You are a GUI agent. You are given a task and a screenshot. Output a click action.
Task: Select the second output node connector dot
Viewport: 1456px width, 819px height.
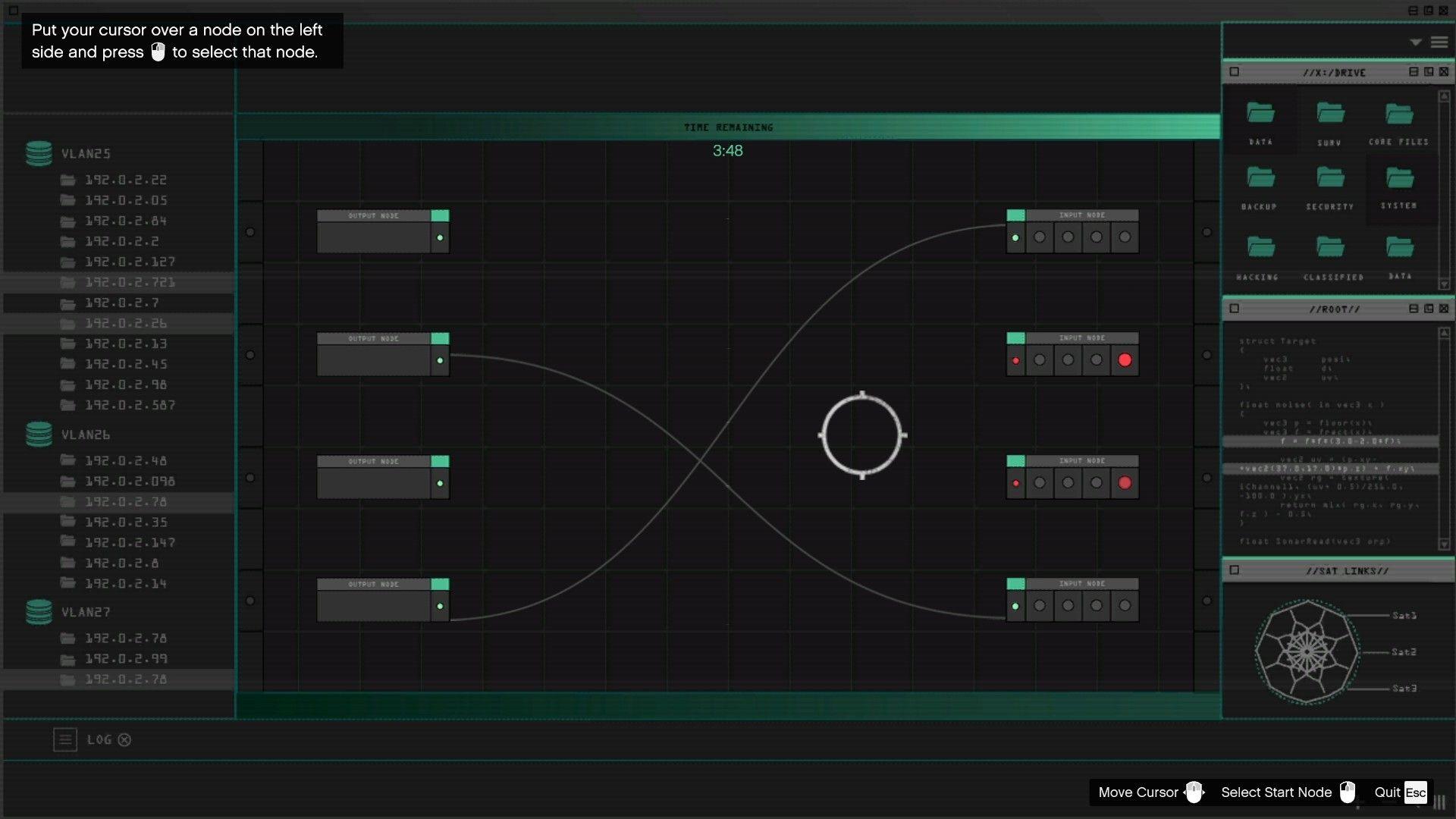440,361
